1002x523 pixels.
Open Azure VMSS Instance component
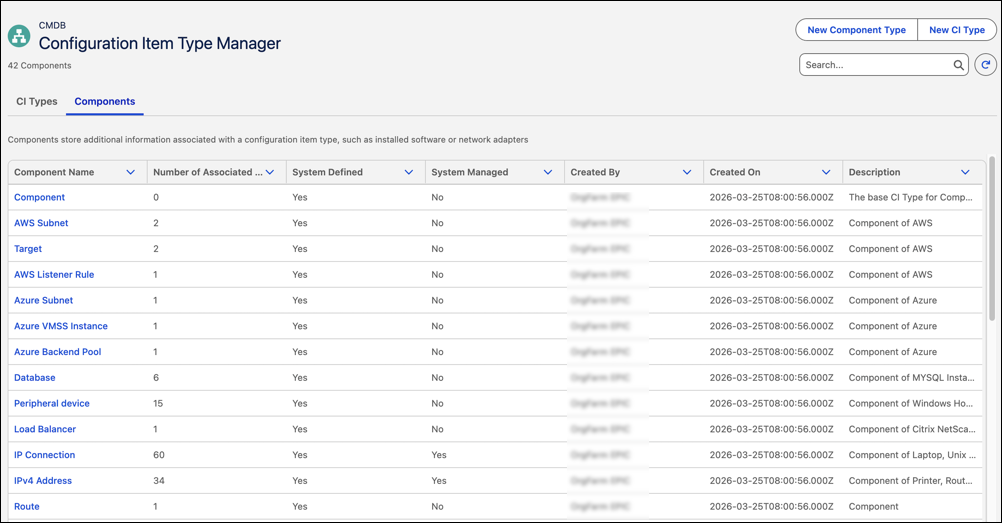click(61, 325)
